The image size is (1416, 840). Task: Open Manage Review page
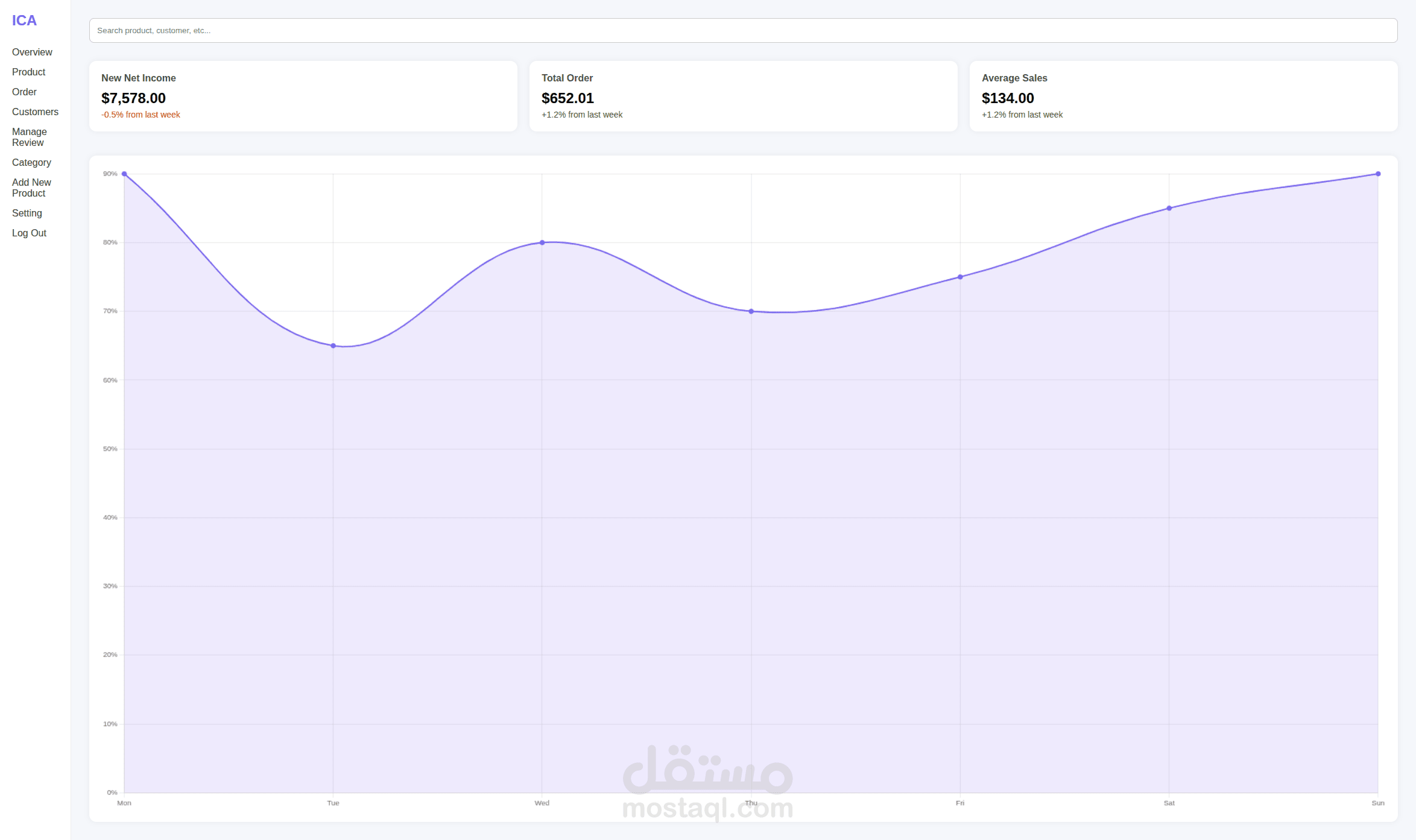click(29, 137)
